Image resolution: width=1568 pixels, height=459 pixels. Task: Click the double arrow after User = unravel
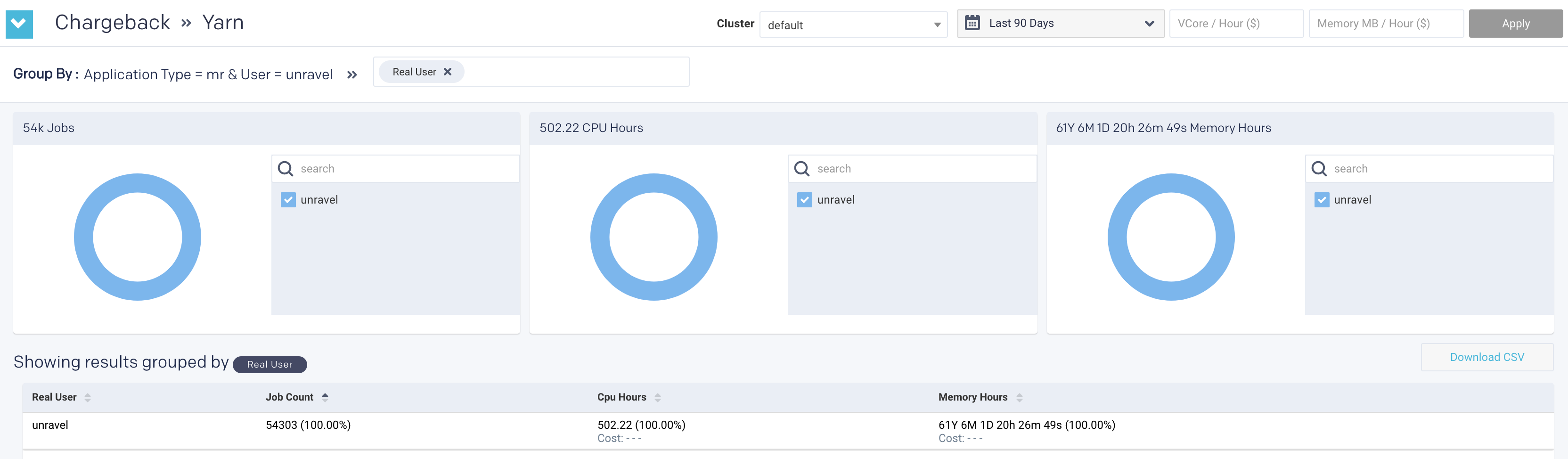[352, 75]
